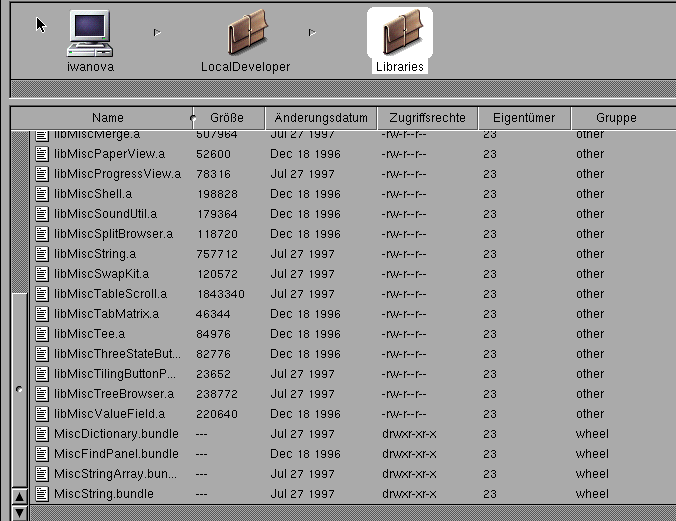Viewport: 676px width, 521px height.
Task: Click file icon beside MiscDictionary.bundle
Action: (x=42, y=434)
